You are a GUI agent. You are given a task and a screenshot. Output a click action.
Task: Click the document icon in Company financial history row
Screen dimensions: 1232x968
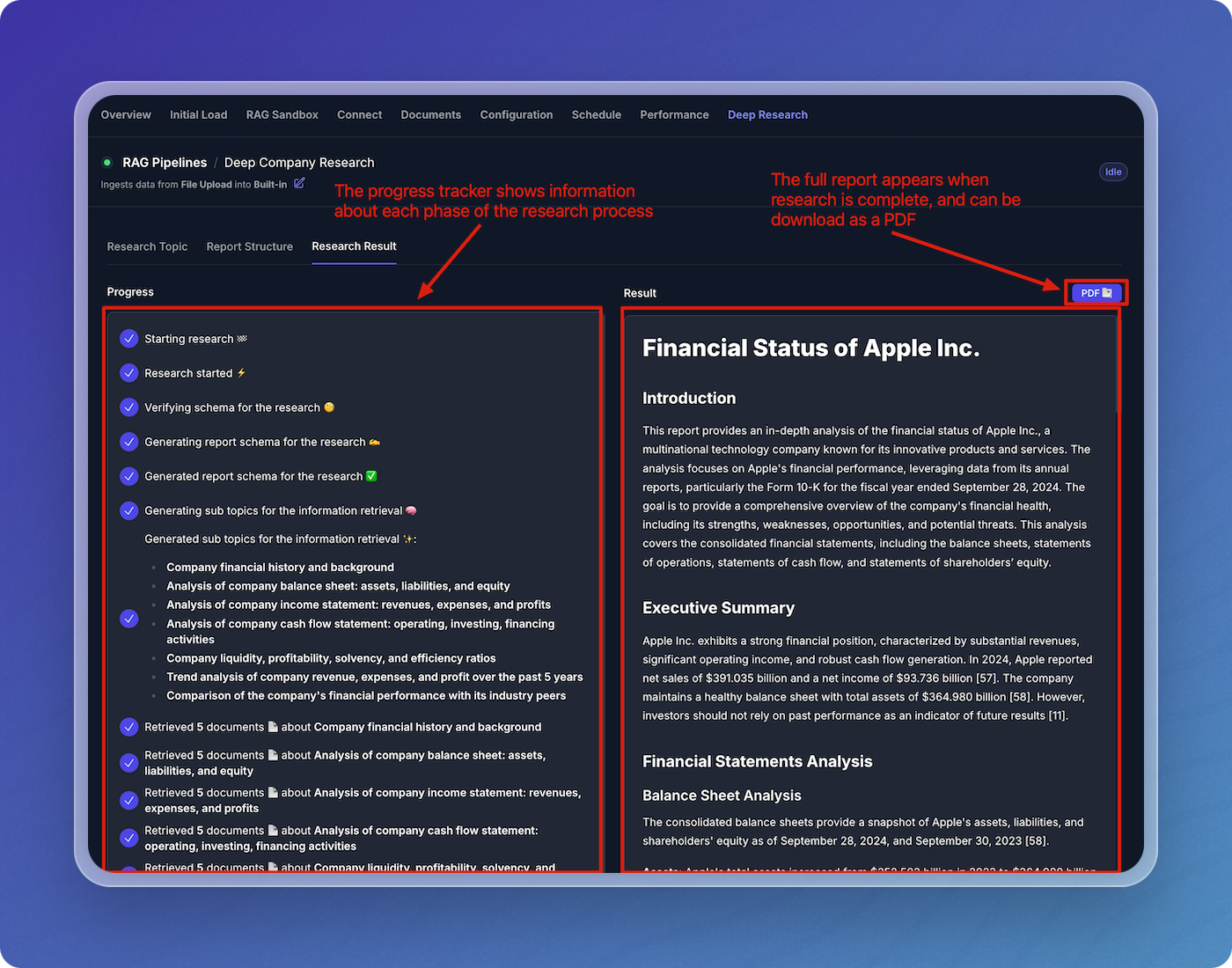click(x=273, y=727)
